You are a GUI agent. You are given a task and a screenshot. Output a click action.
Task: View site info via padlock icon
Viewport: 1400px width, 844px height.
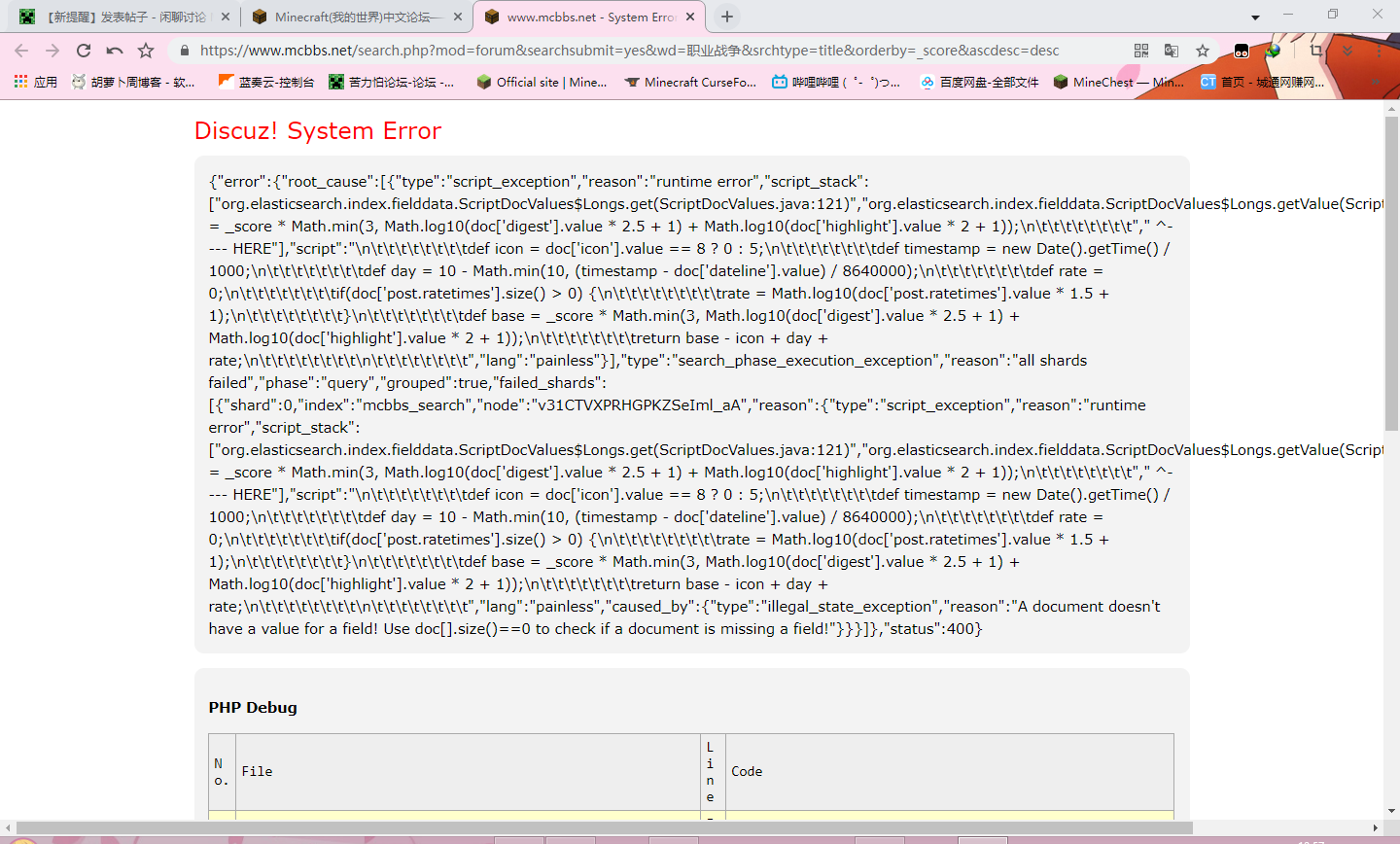tap(184, 51)
